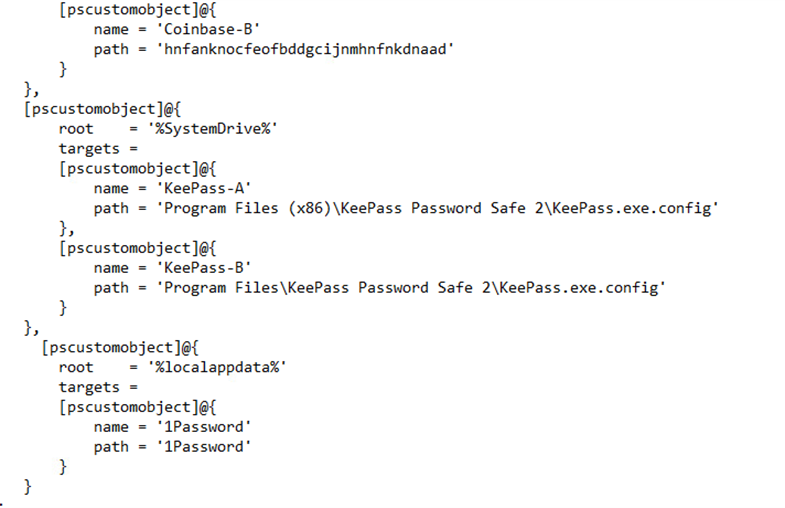
Task: Click the 'targets' keyword under the %localappdata% root
Action: tap(89, 387)
